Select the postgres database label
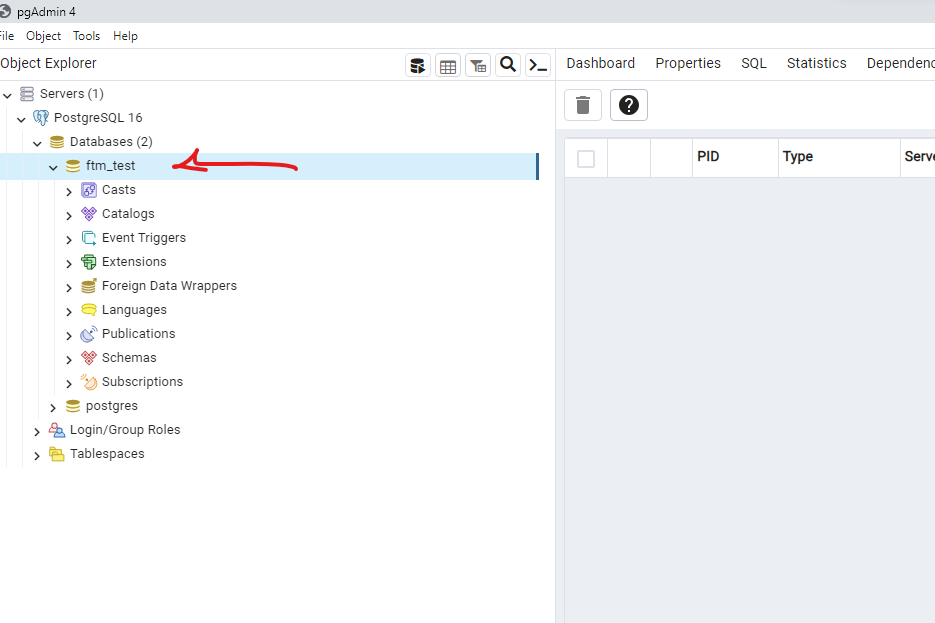Image resolution: width=935 pixels, height=623 pixels. (x=112, y=406)
